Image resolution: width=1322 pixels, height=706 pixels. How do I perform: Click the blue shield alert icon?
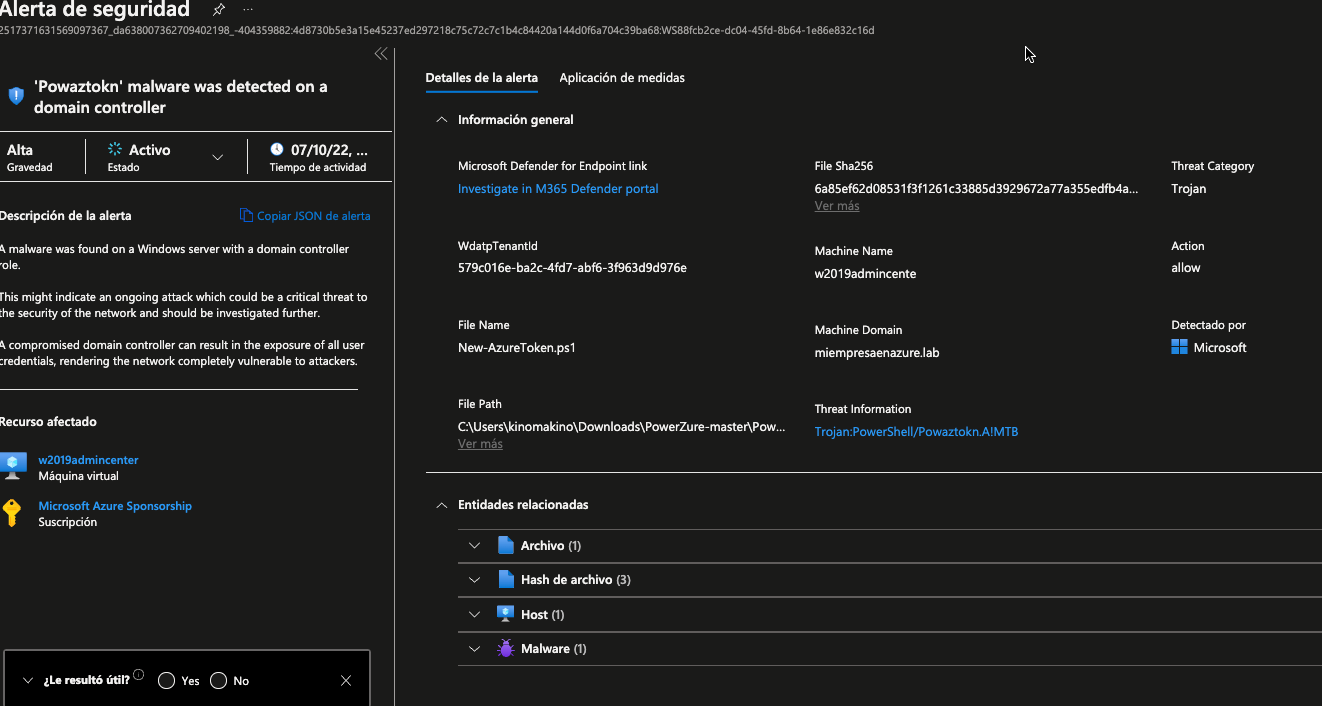point(16,96)
